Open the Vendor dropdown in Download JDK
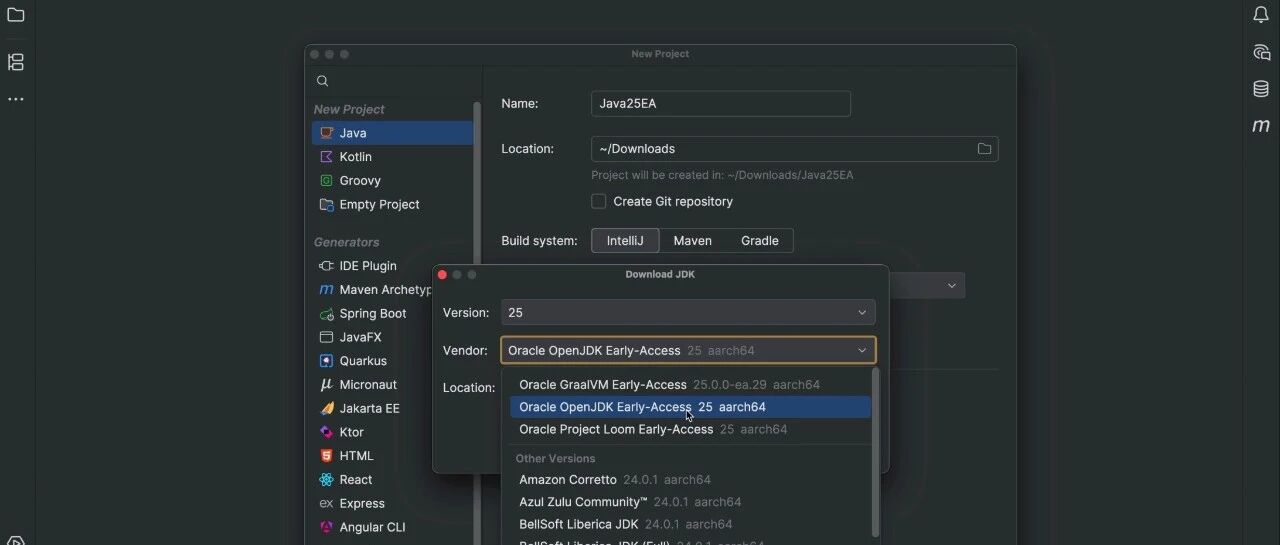The image size is (1280, 545). (x=688, y=351)
